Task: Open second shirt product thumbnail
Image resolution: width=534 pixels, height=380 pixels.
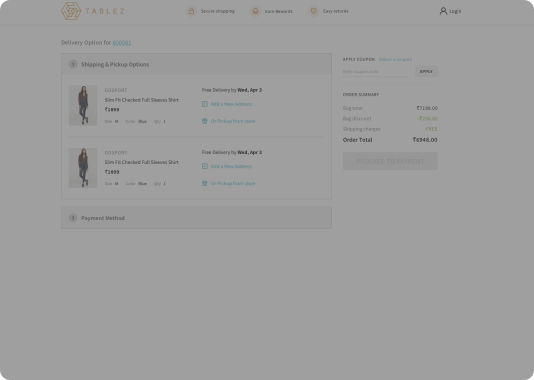Action: point(83,168)
